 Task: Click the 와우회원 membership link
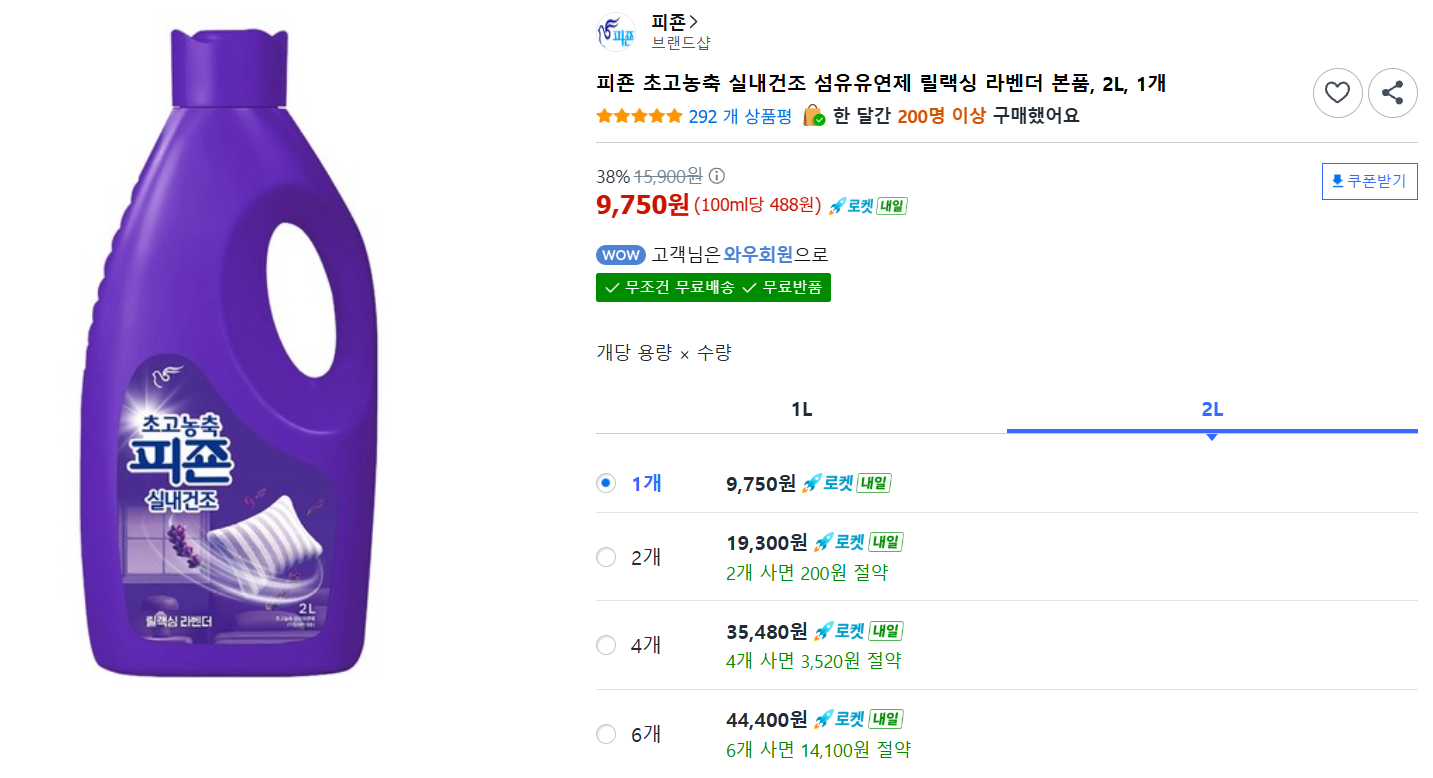click(x=759, y=255)
